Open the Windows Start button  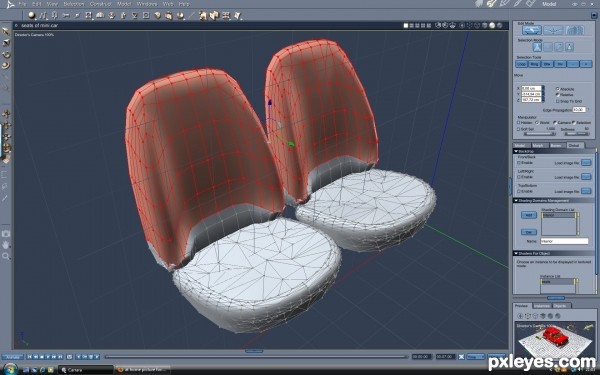coord(10,369)
